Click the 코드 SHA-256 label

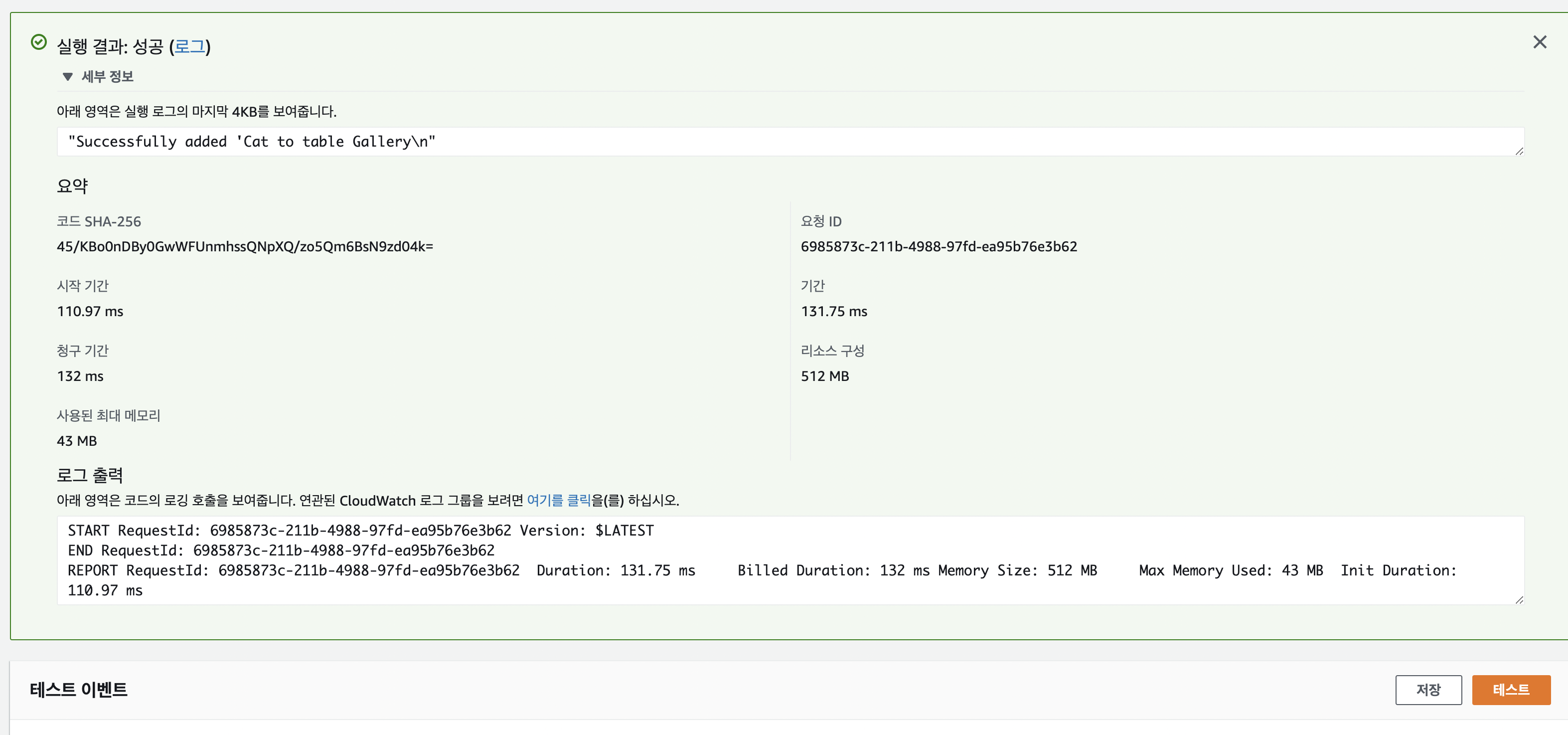click(99, 221)
